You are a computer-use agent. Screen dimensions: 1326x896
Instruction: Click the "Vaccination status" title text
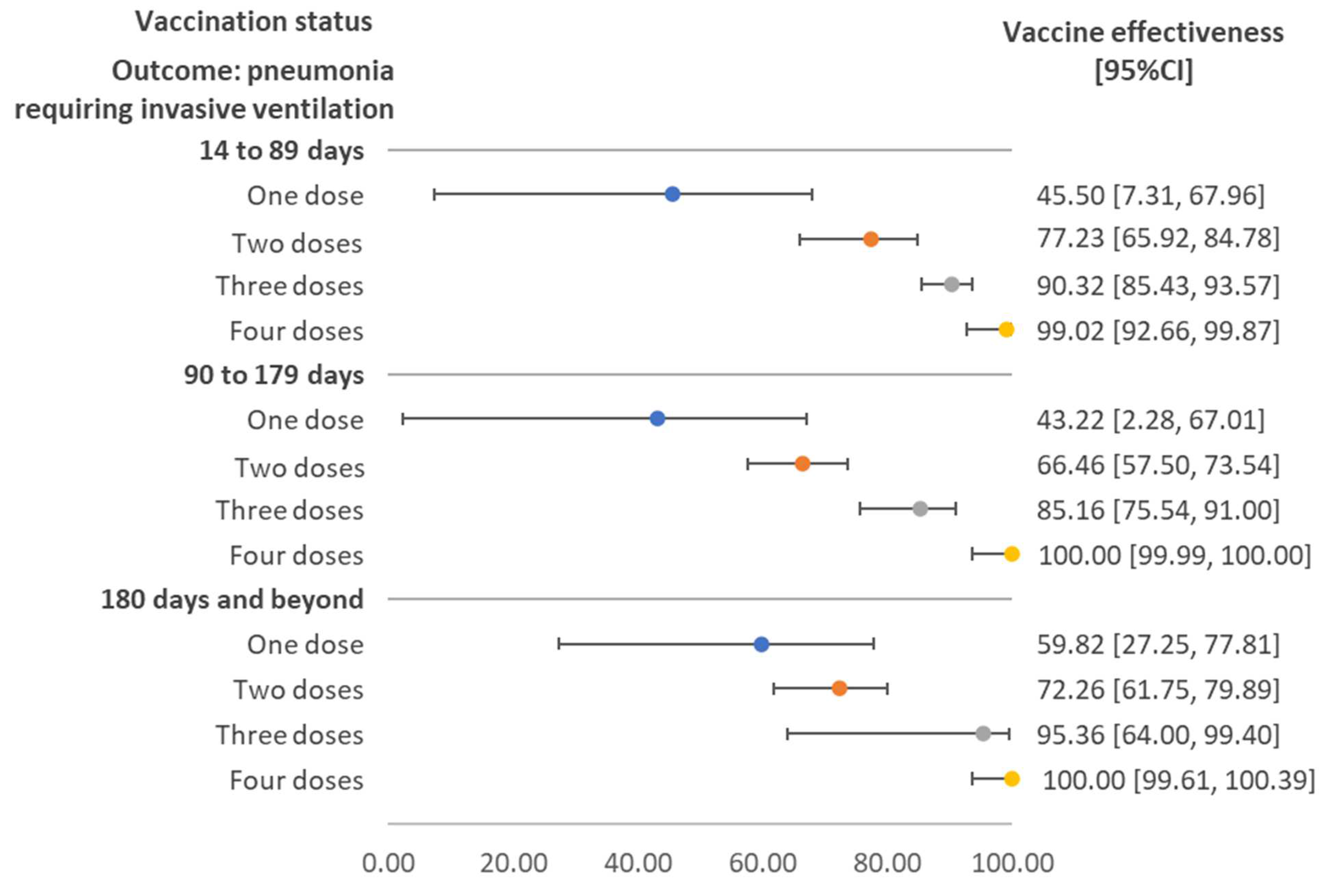[x=253, y=22]
